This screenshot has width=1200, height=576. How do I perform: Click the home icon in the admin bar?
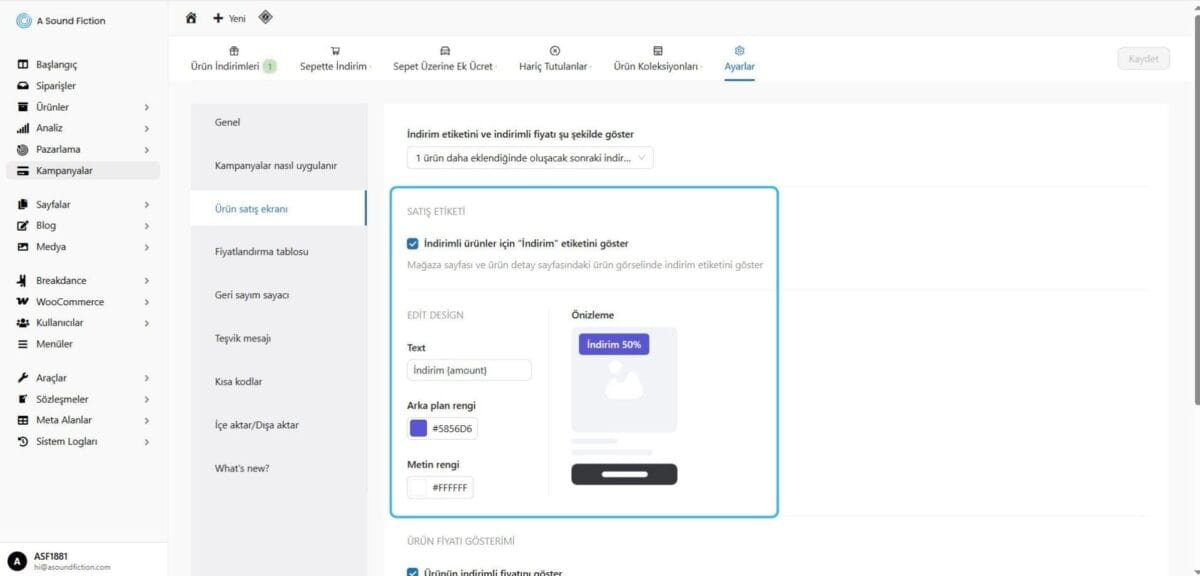pyautogui.click(x=190, y=17)
